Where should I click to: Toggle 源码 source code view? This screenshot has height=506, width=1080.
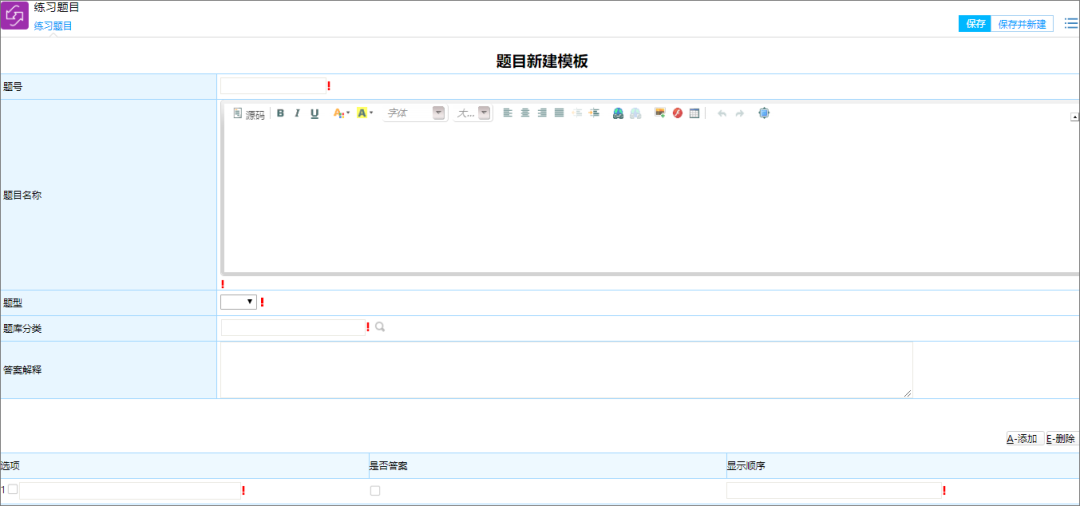pyautogui.click(x=249, y=114)
